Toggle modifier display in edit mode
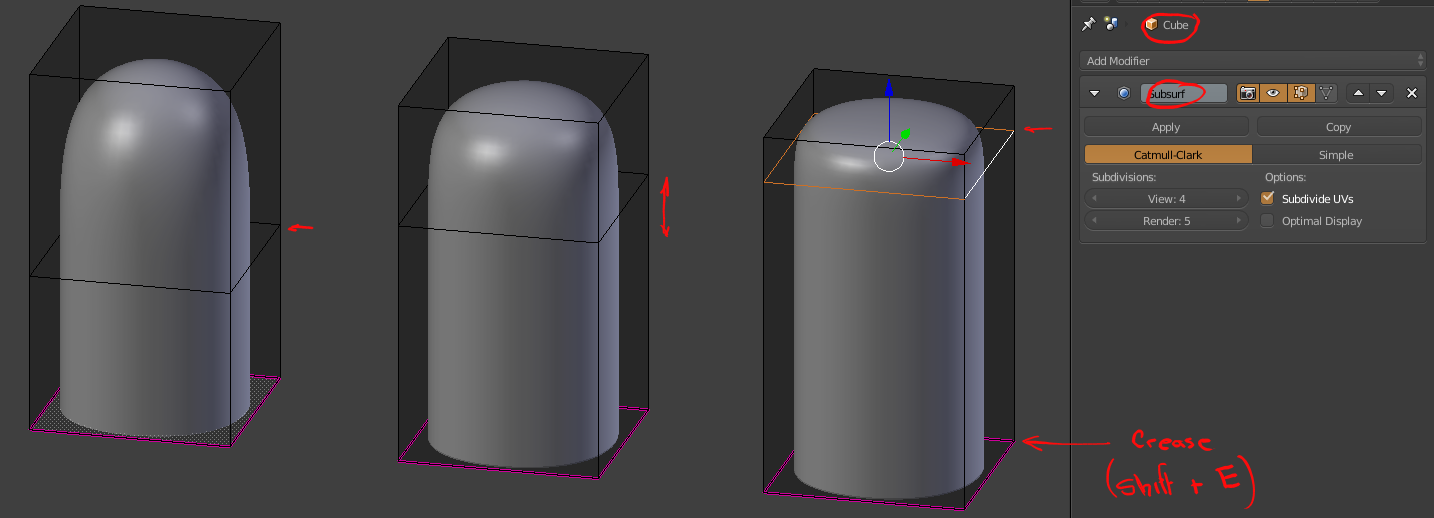This screenshot has height=518, width=1434. [x=1299, y=93]
